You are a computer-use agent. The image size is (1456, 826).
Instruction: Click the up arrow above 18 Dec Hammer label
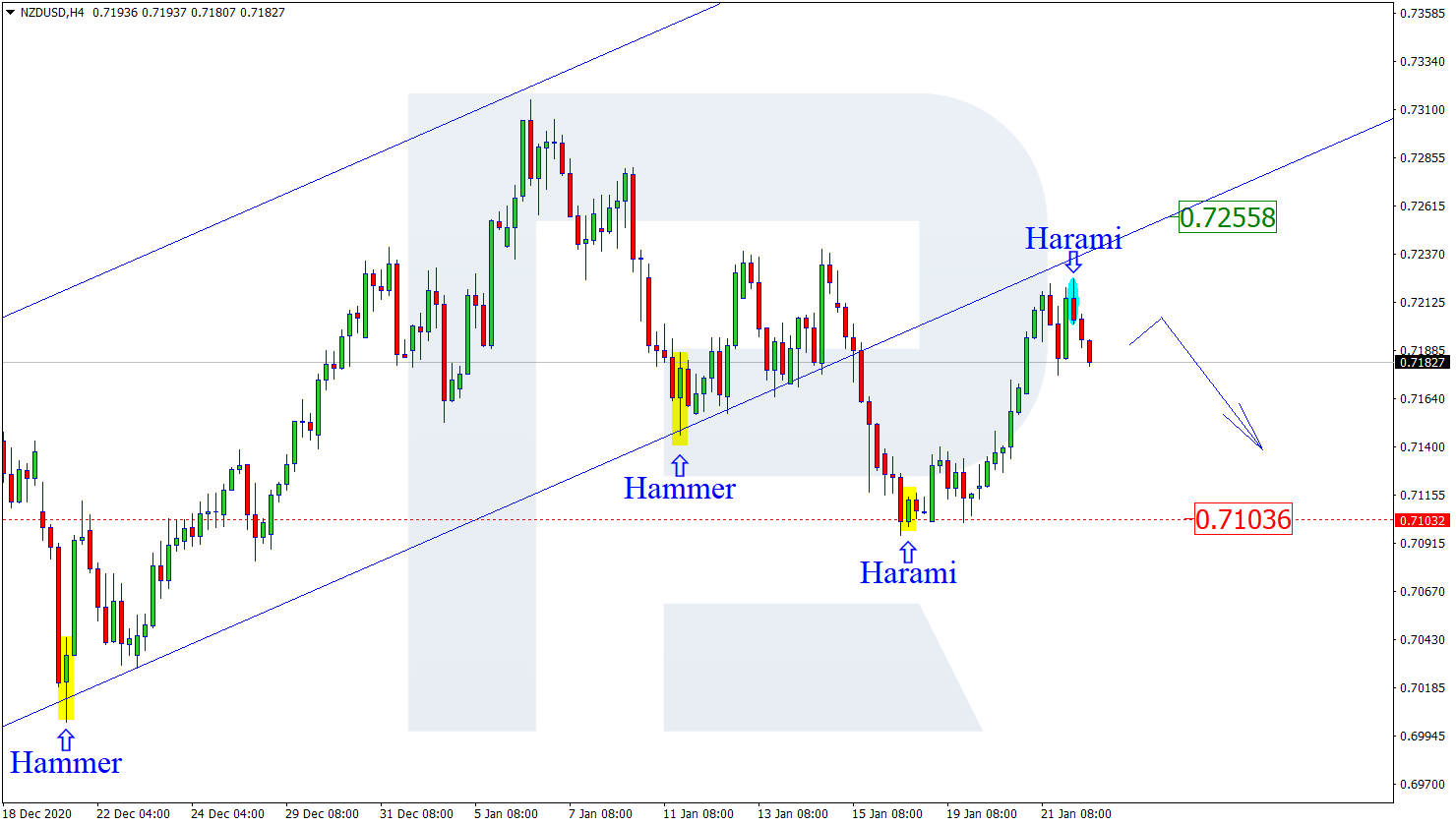click(66, 740)
